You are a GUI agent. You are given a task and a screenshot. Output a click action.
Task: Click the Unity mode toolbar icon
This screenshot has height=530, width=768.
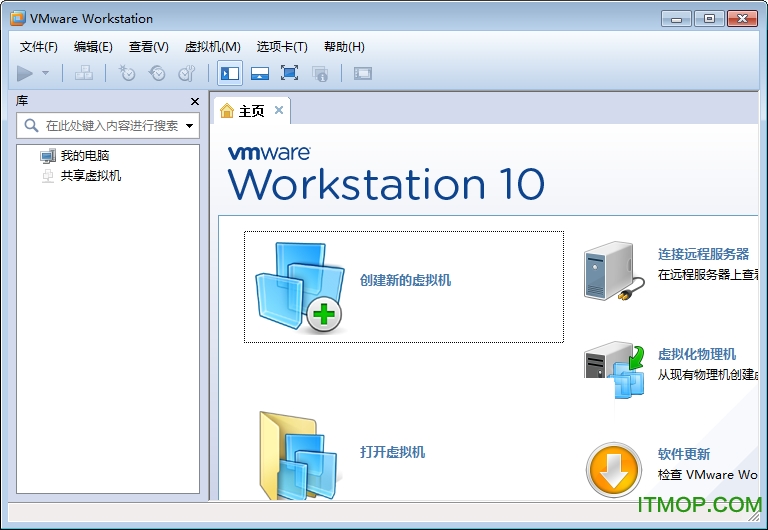pos(320,73)
